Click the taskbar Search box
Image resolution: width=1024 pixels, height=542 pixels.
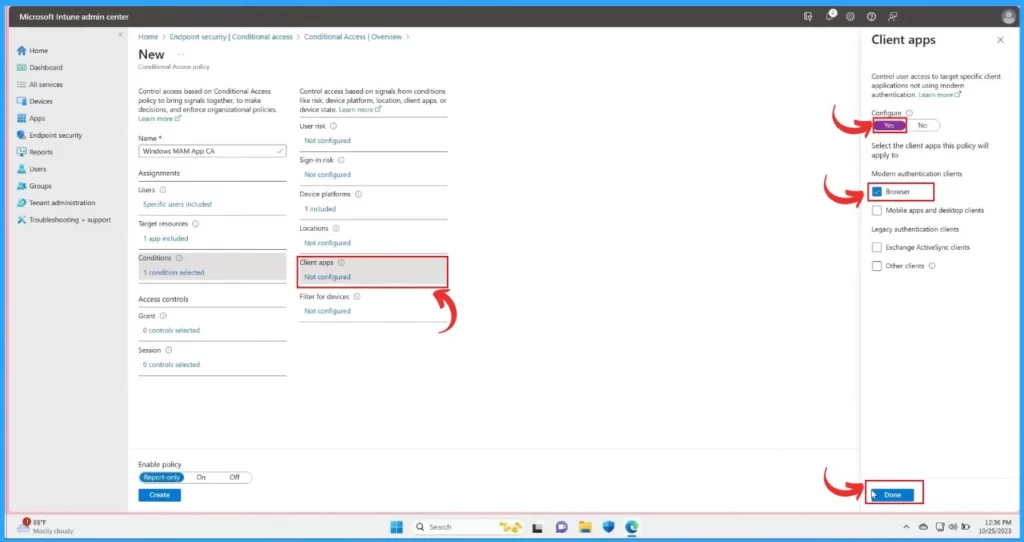point(467,527)
